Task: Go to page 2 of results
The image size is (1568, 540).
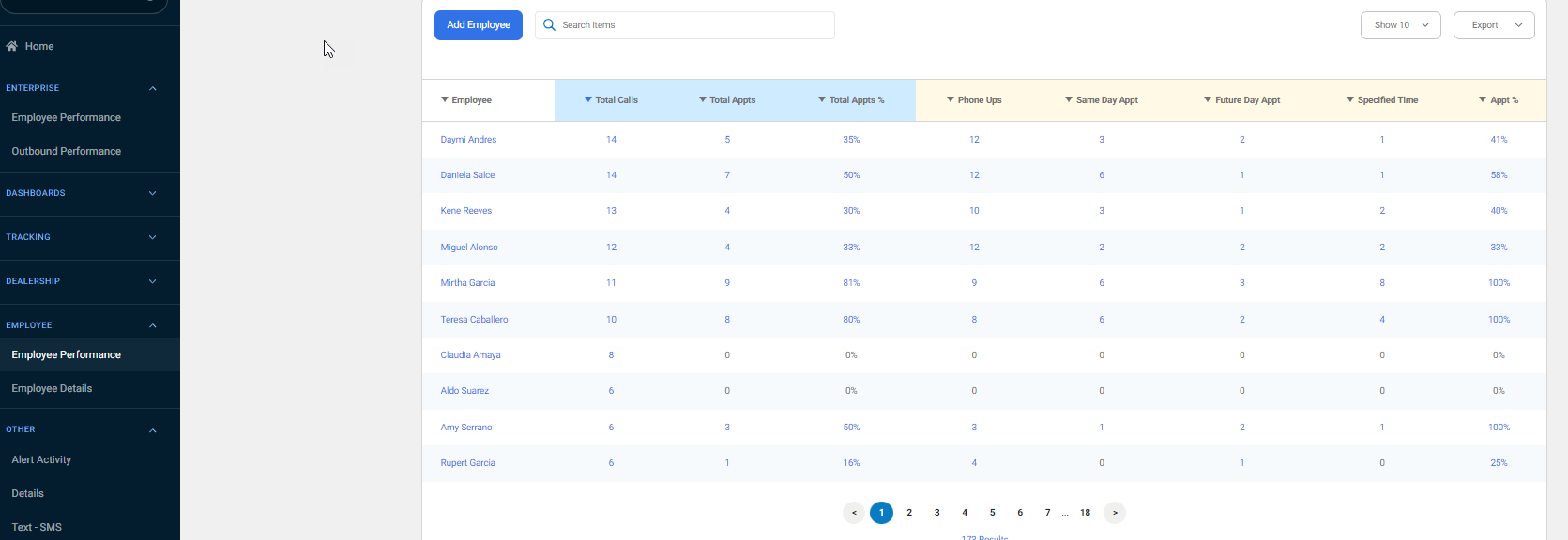Action: coord(909,513)
